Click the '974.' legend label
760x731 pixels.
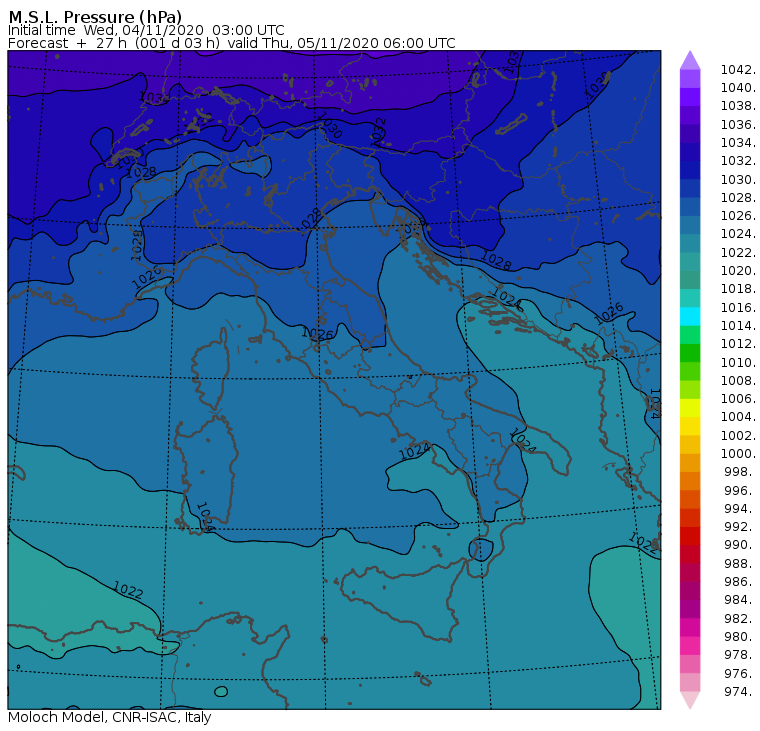[740, 692]
